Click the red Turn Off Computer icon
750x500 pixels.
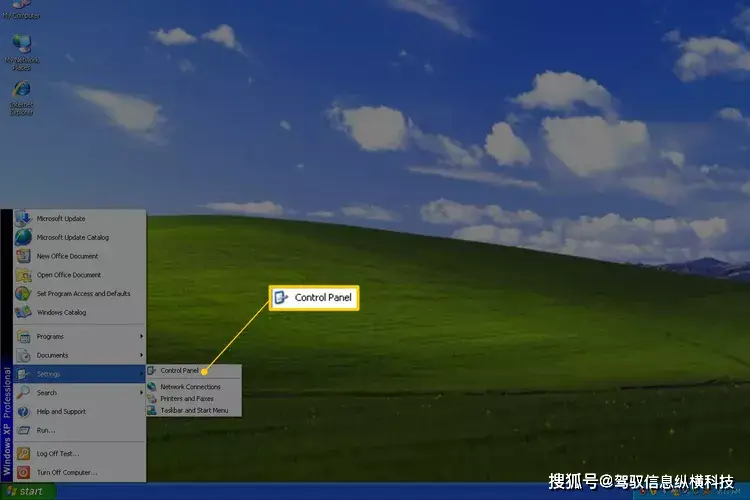pyautogui.click(x=23, y=472)
